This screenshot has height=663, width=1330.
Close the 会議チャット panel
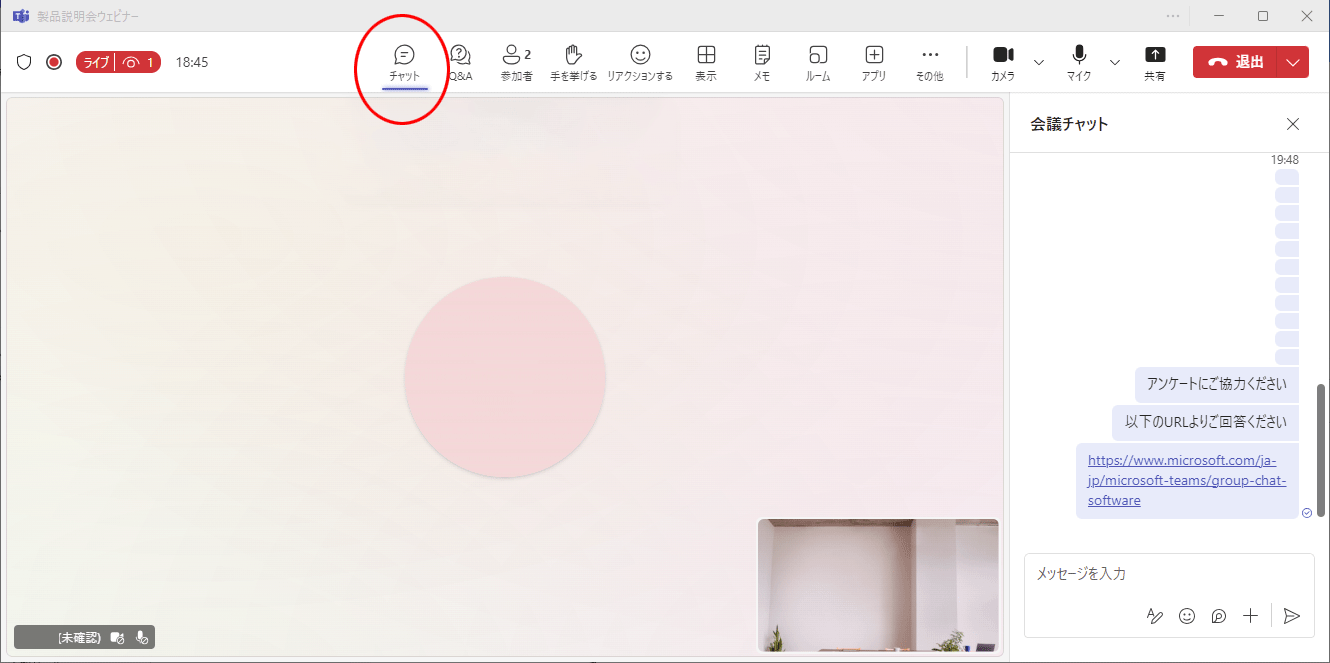coord(1293,124)
